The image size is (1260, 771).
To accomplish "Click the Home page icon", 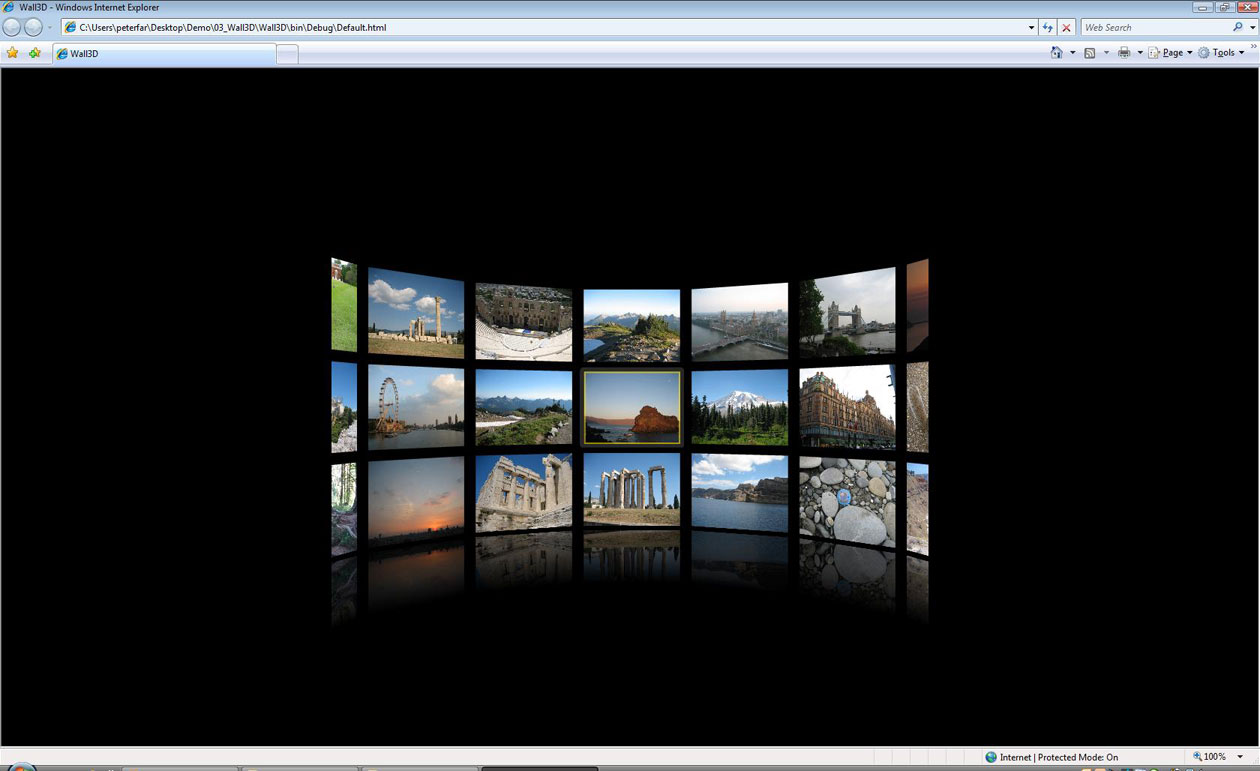I will tap(1056, 53).
